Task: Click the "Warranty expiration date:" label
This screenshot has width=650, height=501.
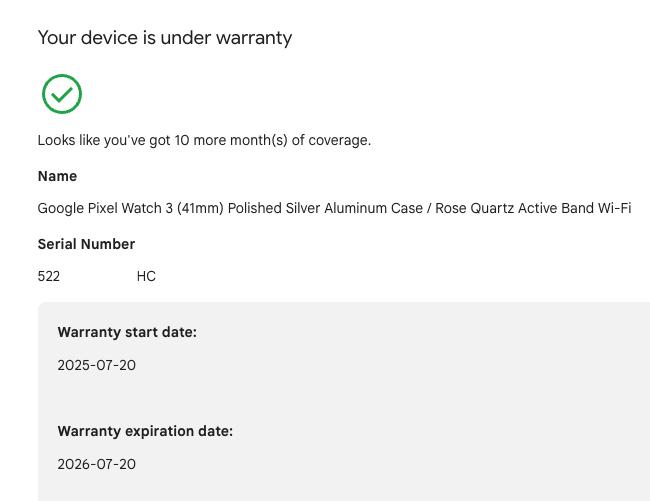Action: (x=145, y=431)
